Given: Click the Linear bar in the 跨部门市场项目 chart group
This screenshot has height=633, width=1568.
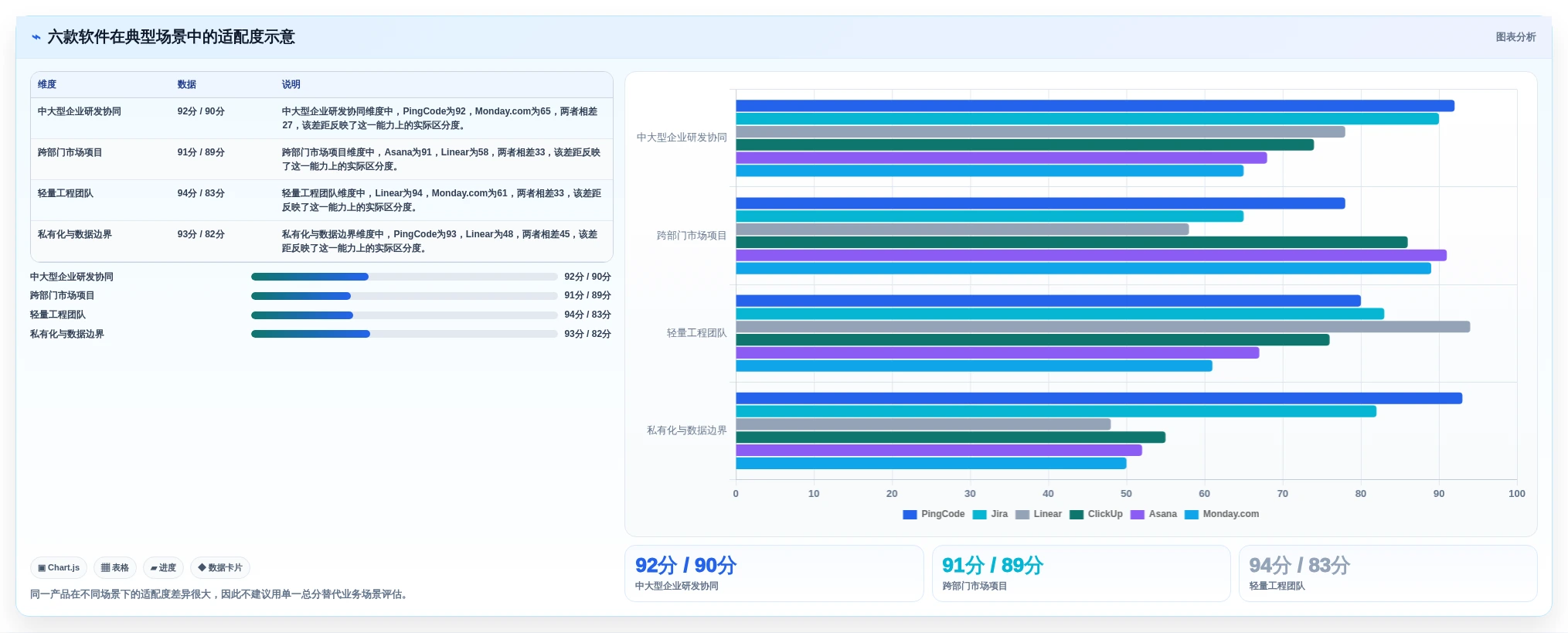Looking at the screenshot, I should pyautogui.click(x=962, y=230).
